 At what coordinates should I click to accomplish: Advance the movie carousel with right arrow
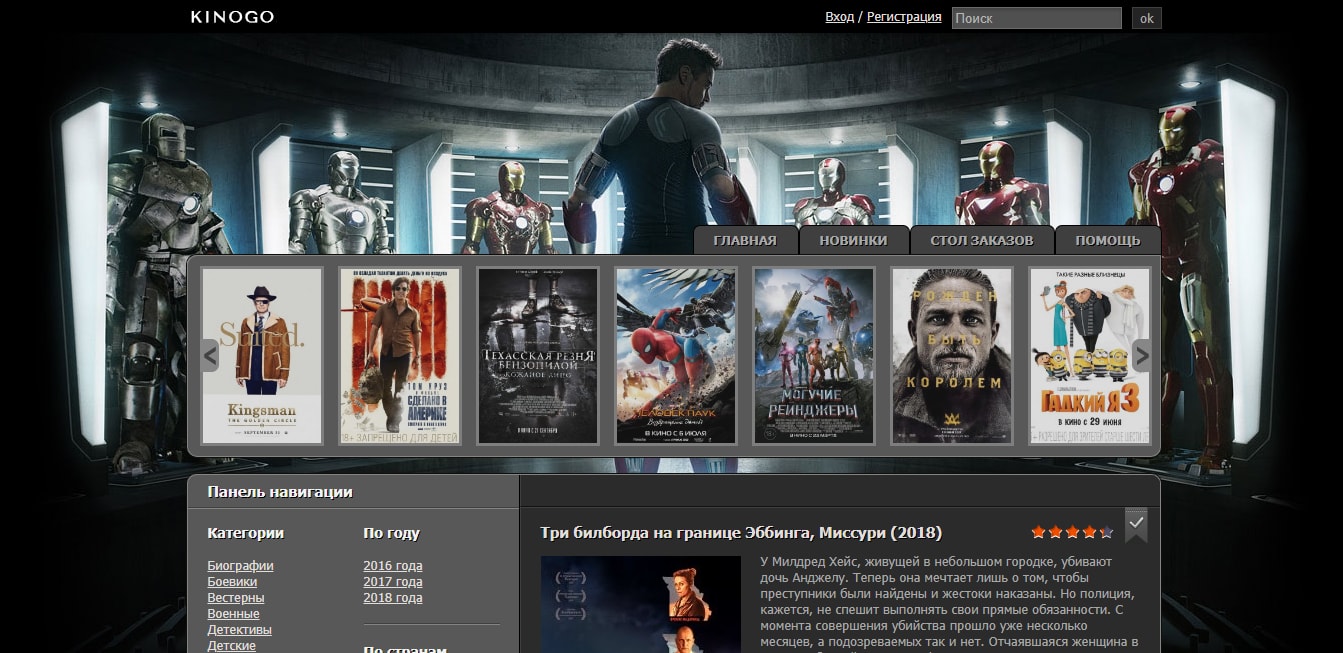point(1141,355)
